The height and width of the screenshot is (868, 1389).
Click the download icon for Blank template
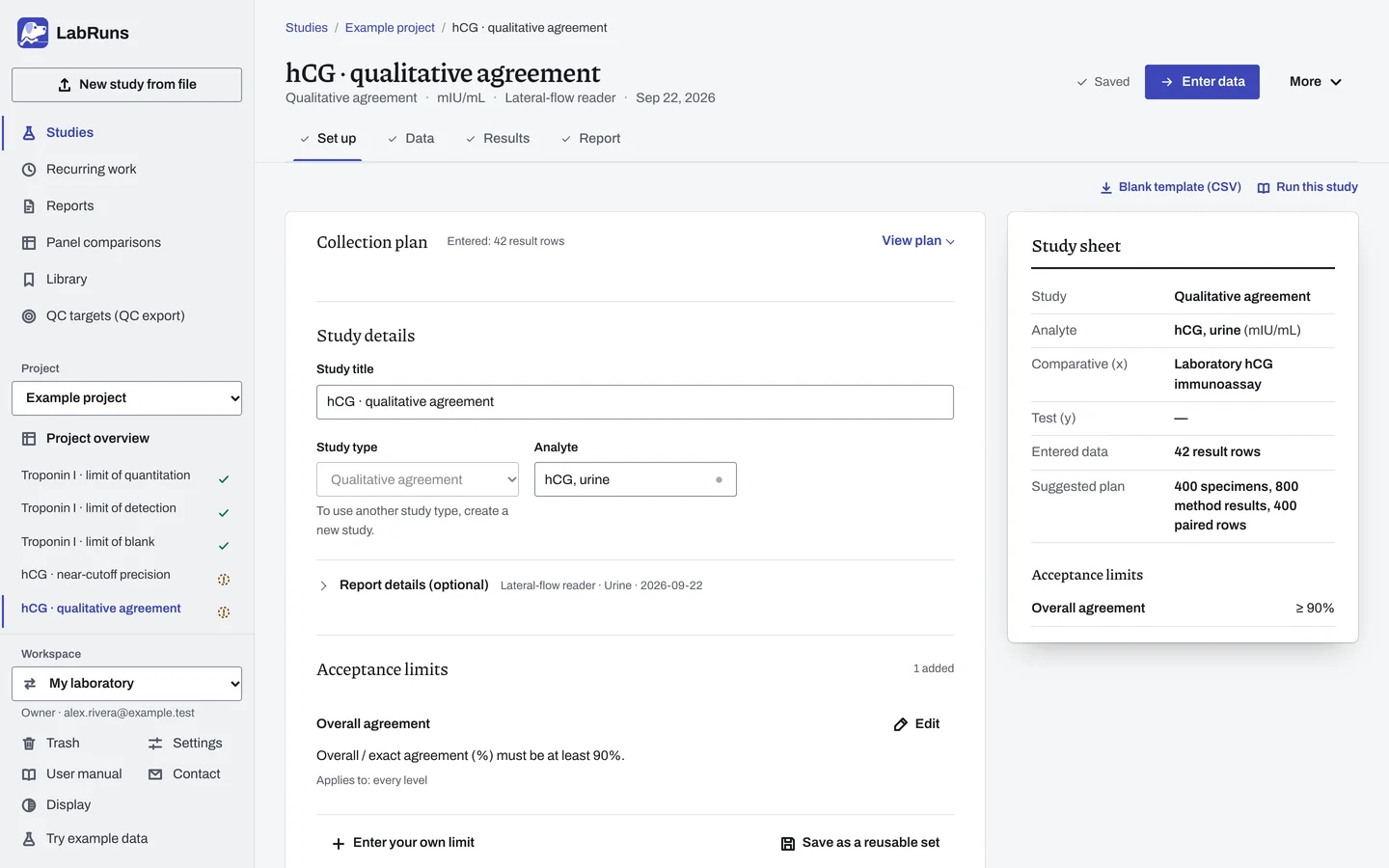click(1106, 188)
